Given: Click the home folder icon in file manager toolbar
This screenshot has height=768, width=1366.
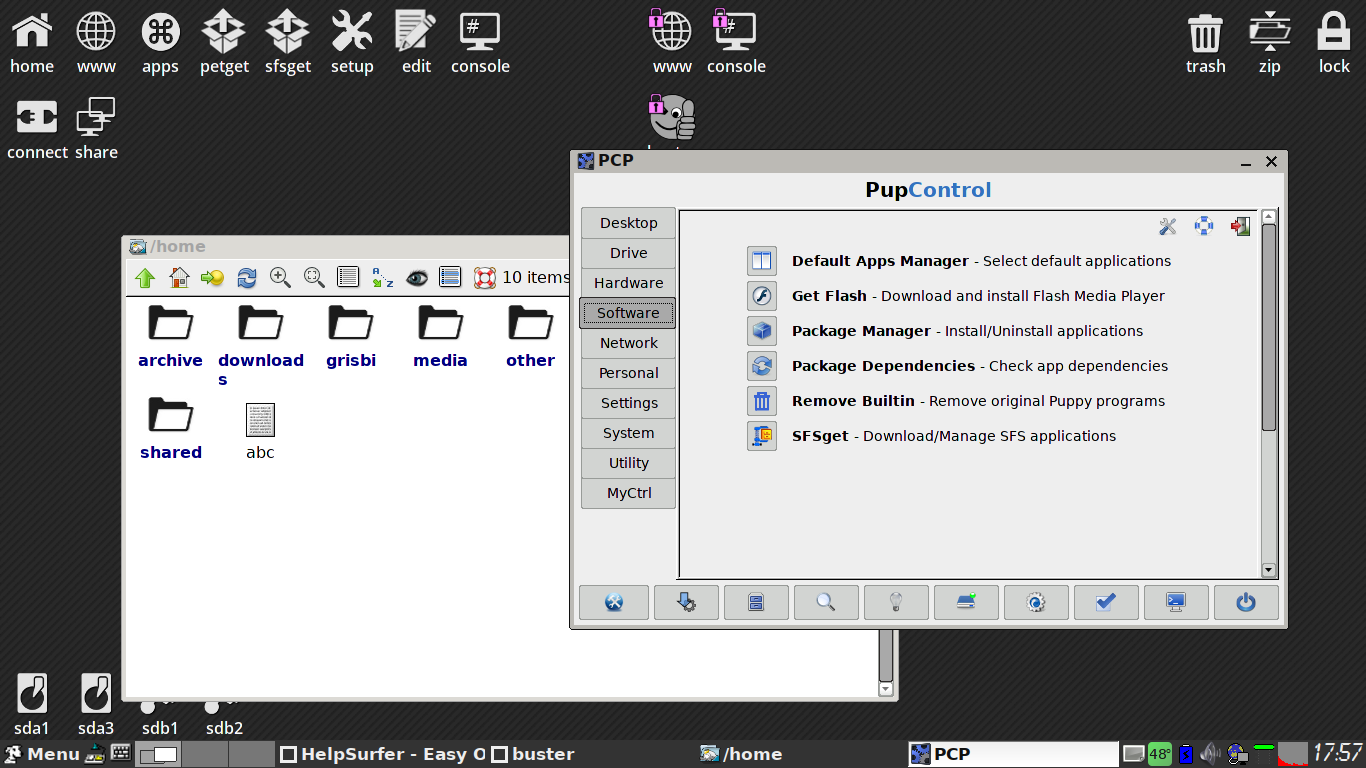Looking at the screenshot, I should pyautogui.click(x=179, y=278).
